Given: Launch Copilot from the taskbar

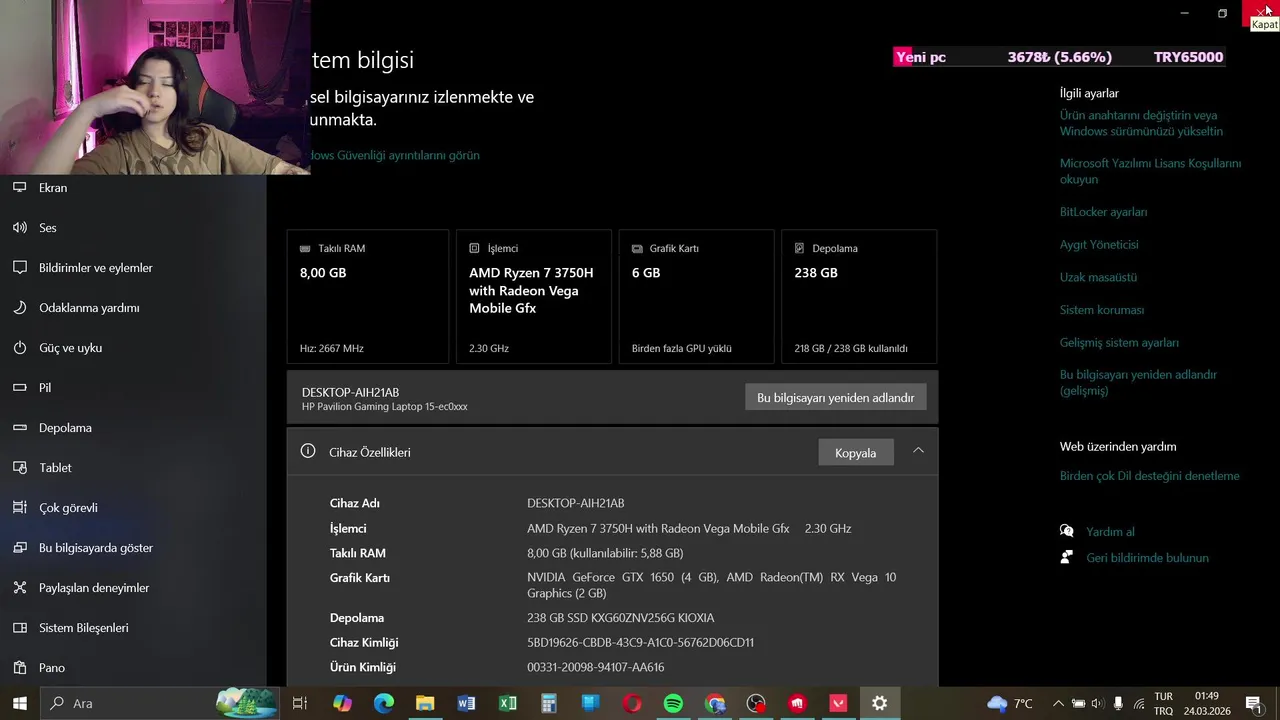Looking at the screenshot, I should click(342, 703).
